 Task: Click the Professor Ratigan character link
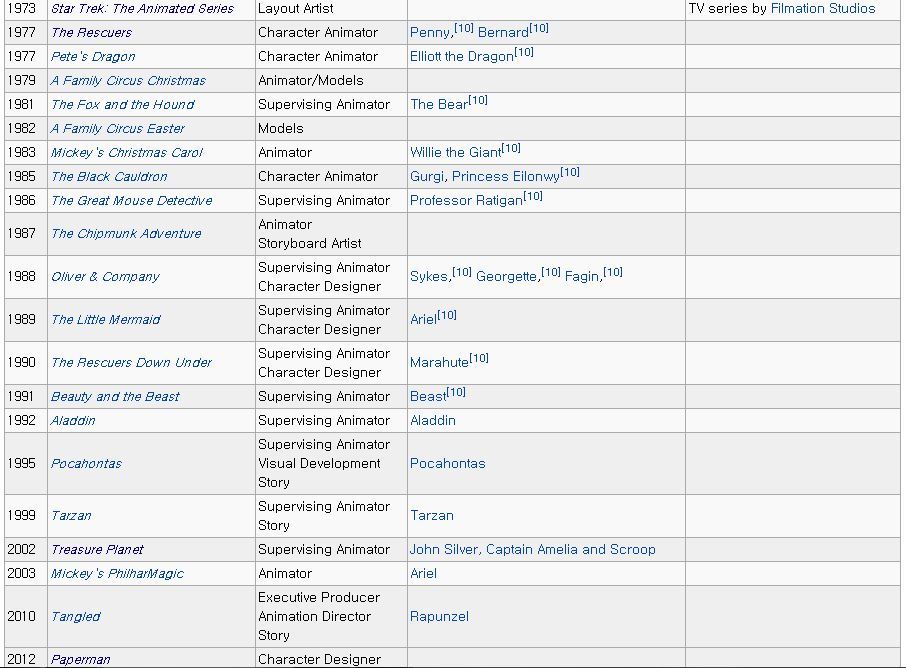[466, 201]
